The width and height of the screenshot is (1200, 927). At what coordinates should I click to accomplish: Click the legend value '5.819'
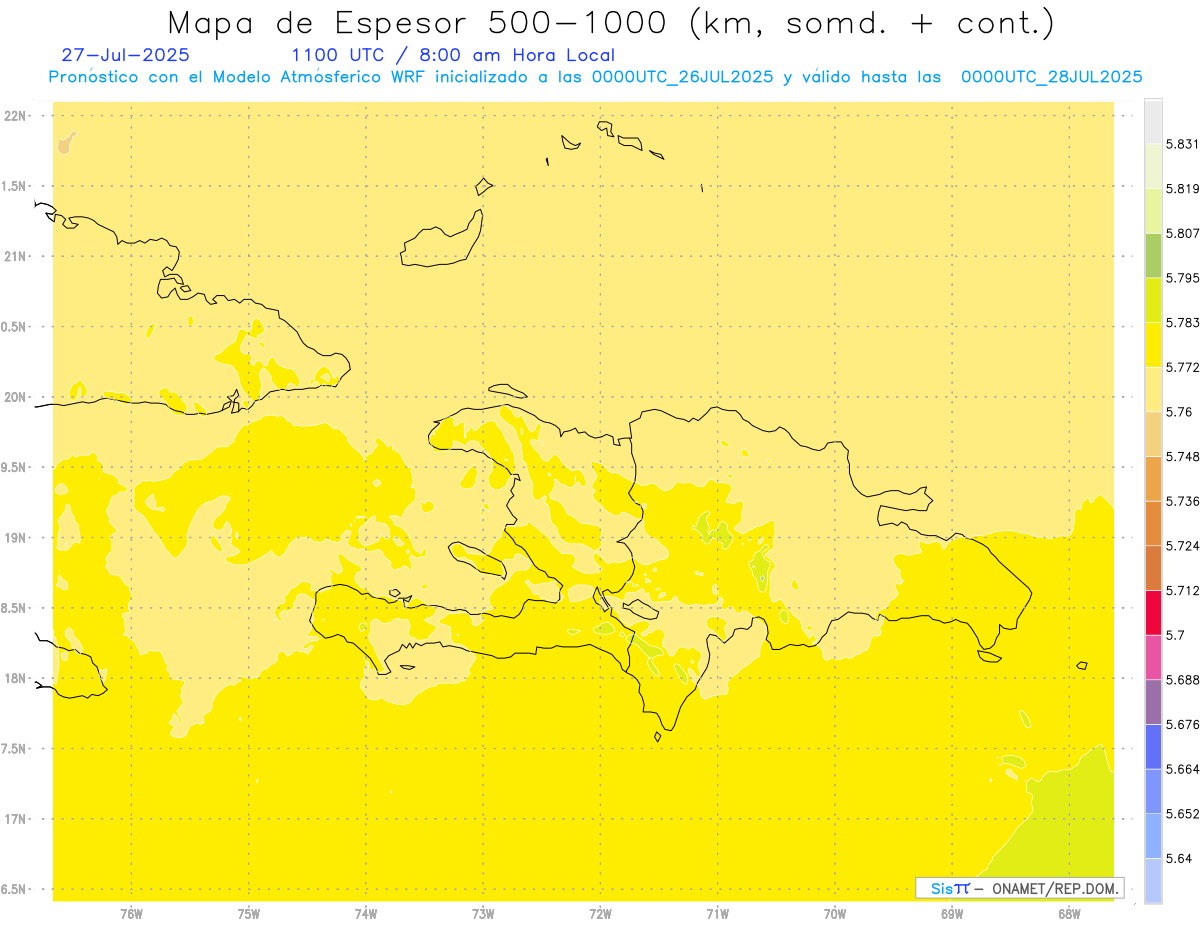(x=1182, y=189)
